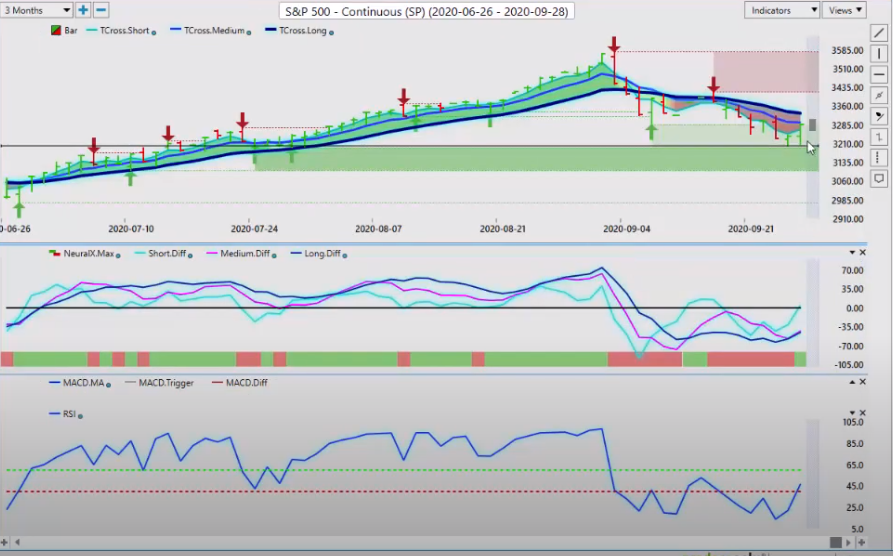893x556 pixels.
Task: Click the dot beside TCross.Medium
Action: [249, 32]
